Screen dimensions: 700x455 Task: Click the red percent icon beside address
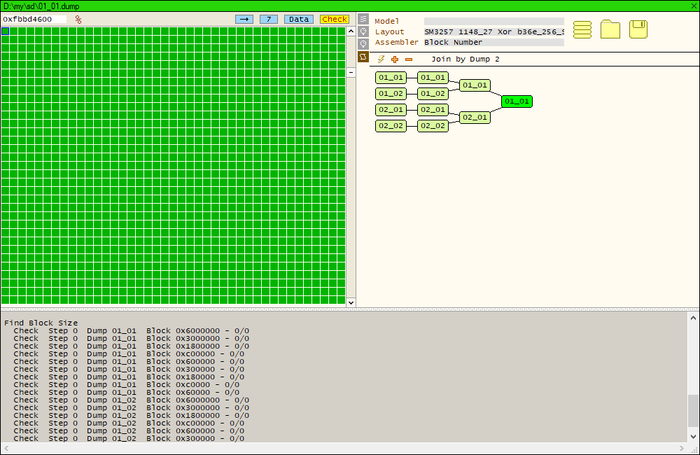[78, 19]
